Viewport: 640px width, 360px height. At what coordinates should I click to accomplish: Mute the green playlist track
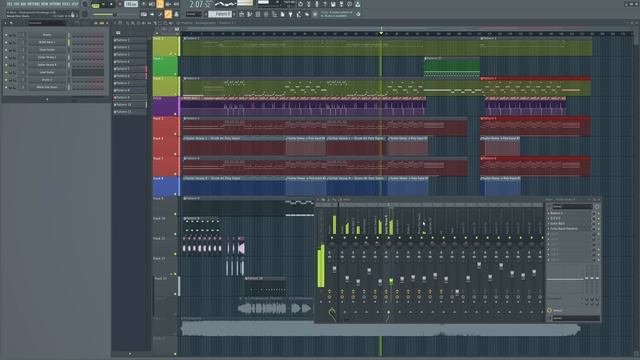click(176, 74)
